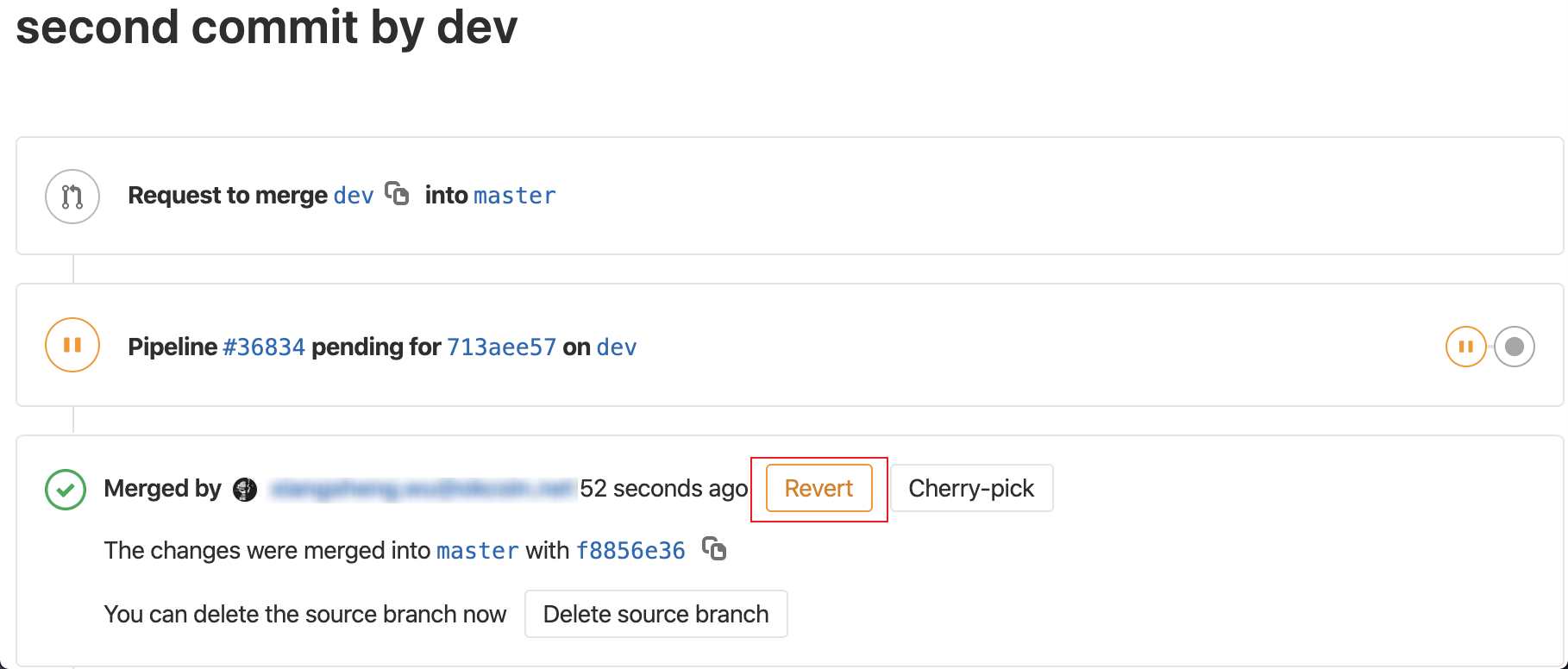Screen dimensions: 1568x669
Task: Open the merging user's avatar
Action: pos(246,489)
